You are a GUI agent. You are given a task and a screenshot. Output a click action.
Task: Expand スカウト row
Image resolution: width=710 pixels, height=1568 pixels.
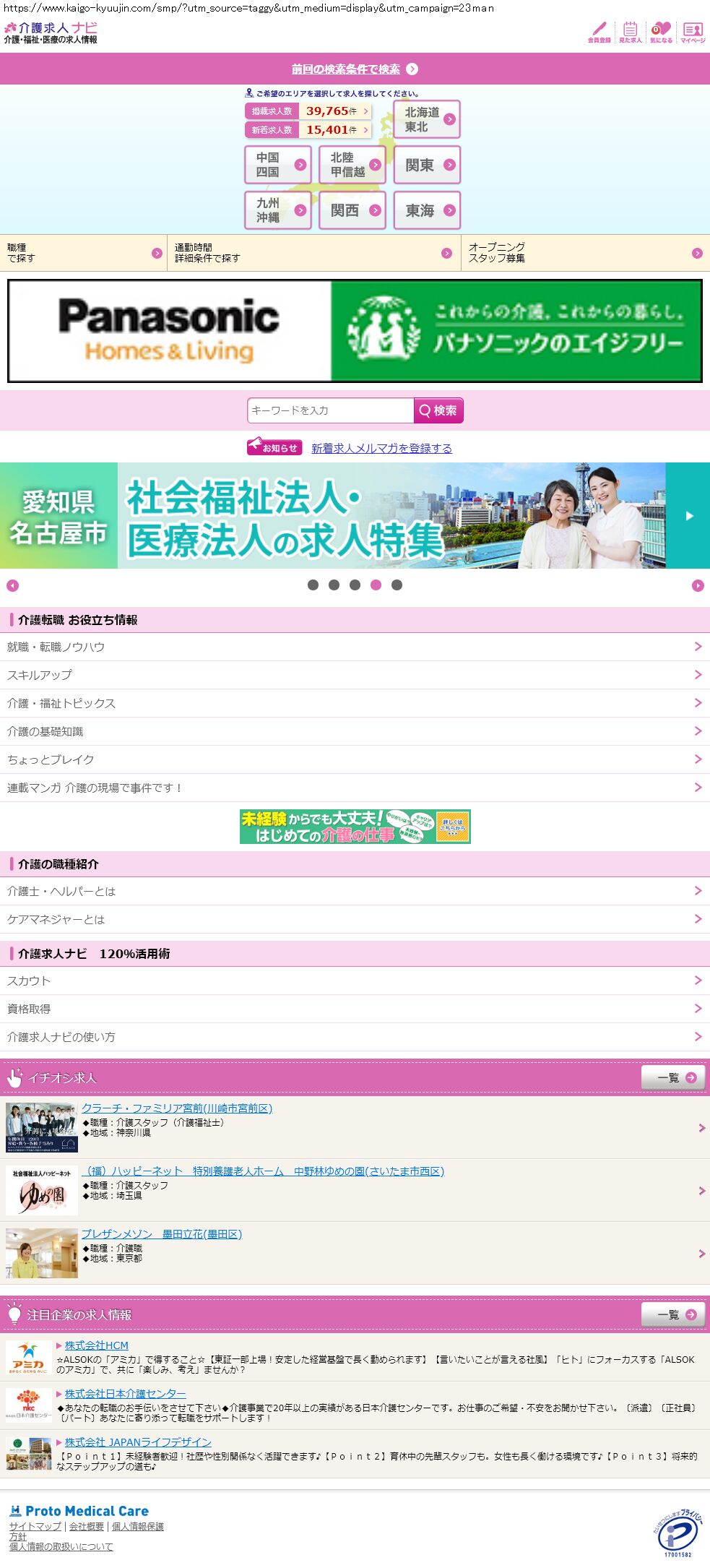click(355, 981)
